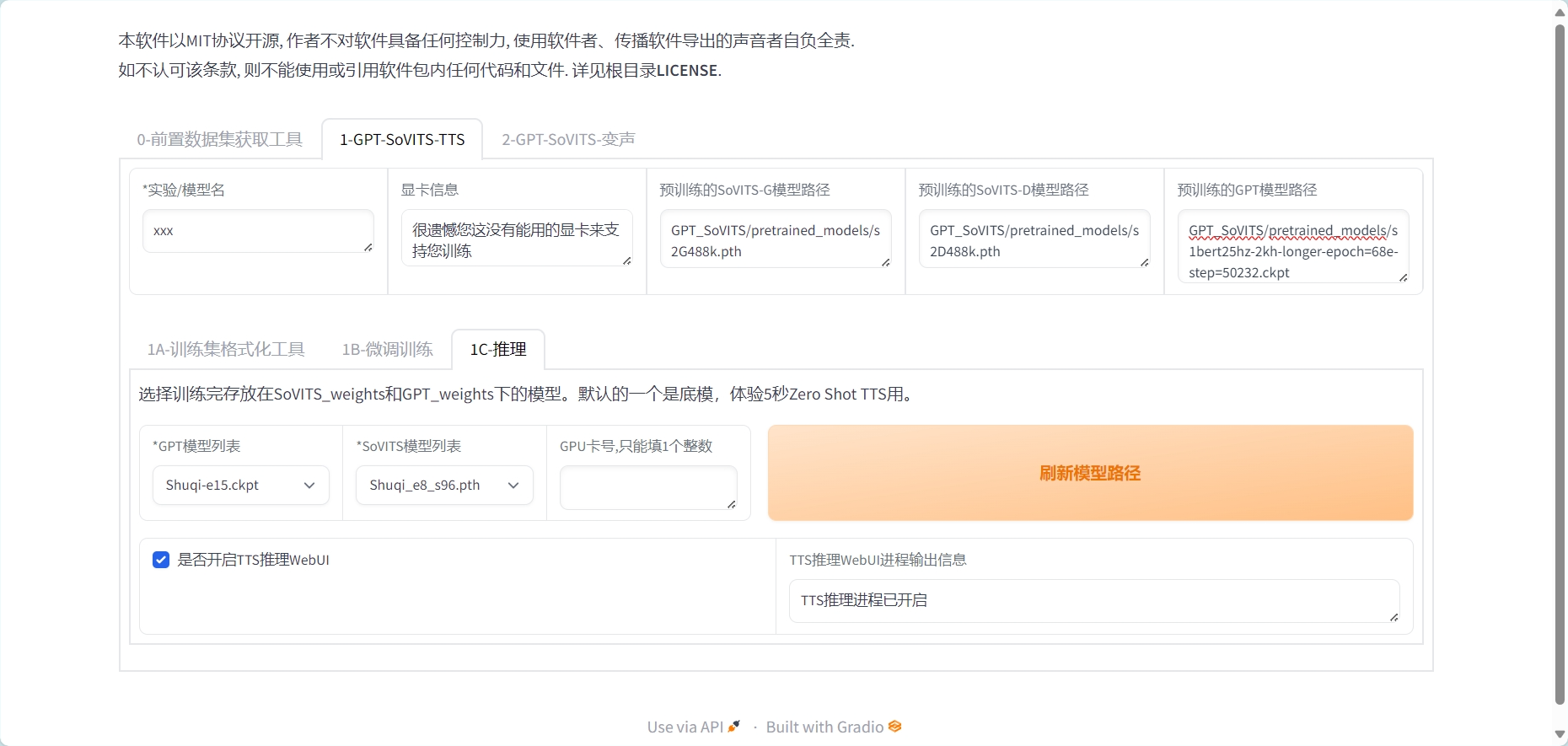Click the description starting 选择训练完存放在SoVITS_weights
1568x746 pixels.
pos(528,394)
